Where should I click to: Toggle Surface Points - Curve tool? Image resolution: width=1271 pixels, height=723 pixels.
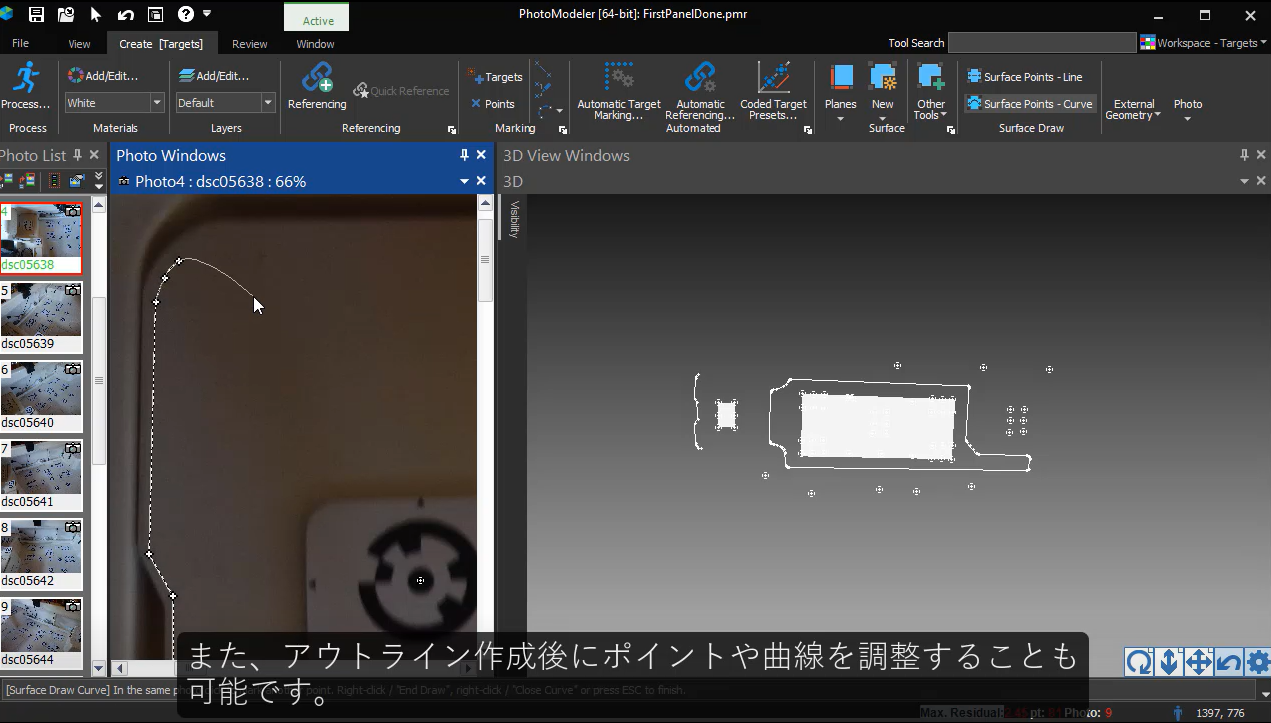pyautogui.click(x=1030, y=104)
